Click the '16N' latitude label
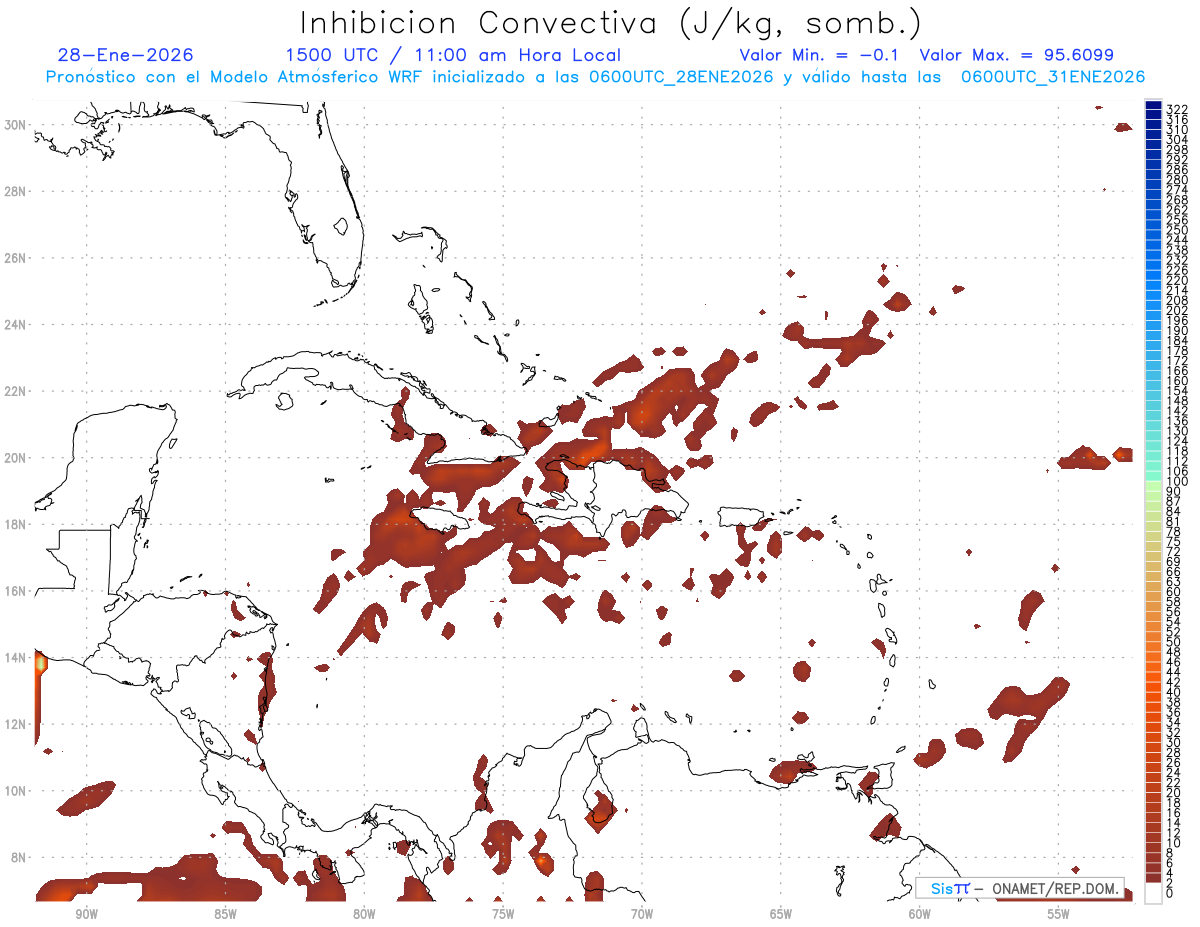The height and width of the screenshot is (927, 1200). (16, 591)
